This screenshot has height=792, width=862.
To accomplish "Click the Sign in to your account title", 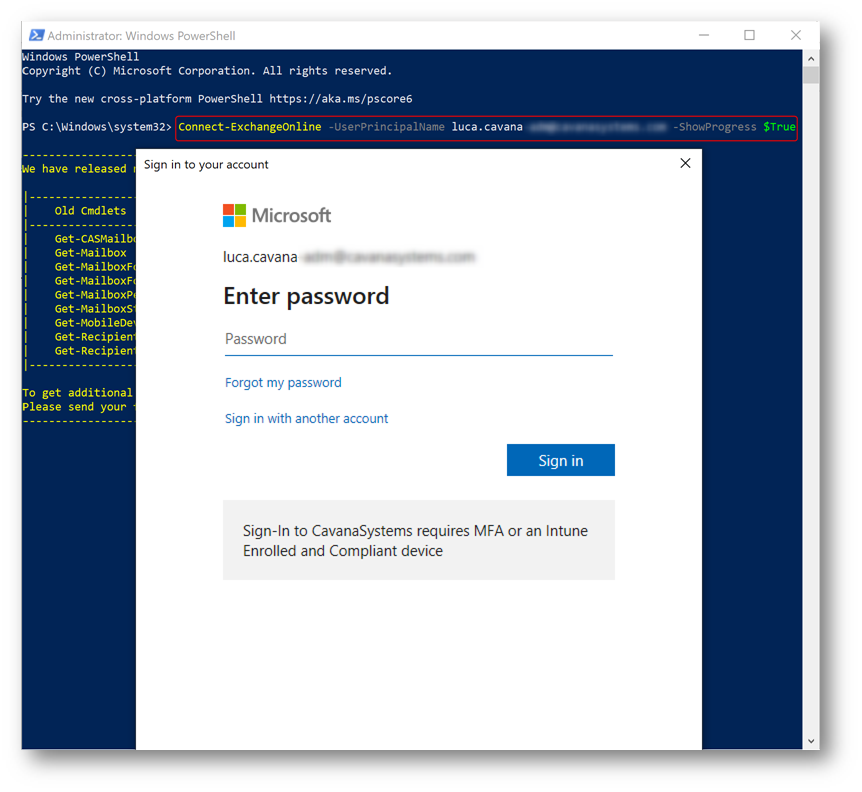I will click(206, 164).
